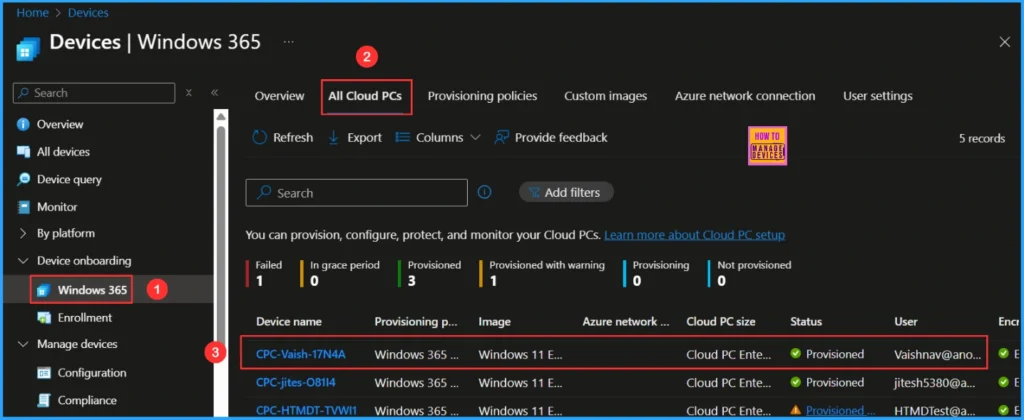Filter by the Provisioned with warning tile
1024x420 pixels.
point(542,273)
